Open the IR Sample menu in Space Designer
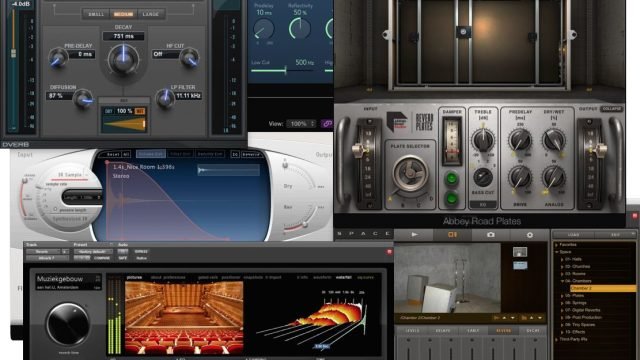The width and height of the screenshot is (640, 360). (x=70, y=175)
